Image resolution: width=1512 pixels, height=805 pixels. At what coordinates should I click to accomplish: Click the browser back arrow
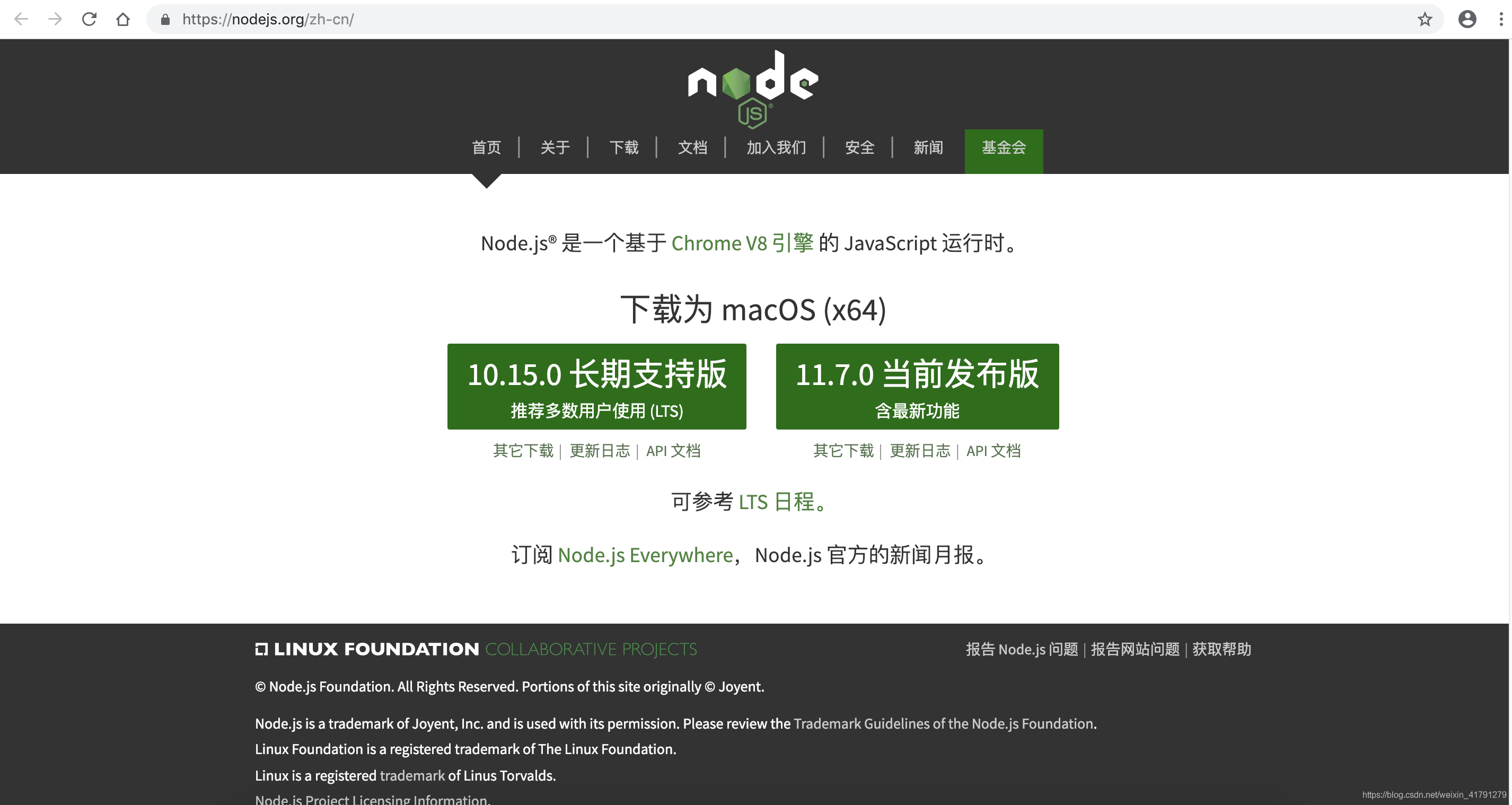pyautogui.click(x=21, y=20)
